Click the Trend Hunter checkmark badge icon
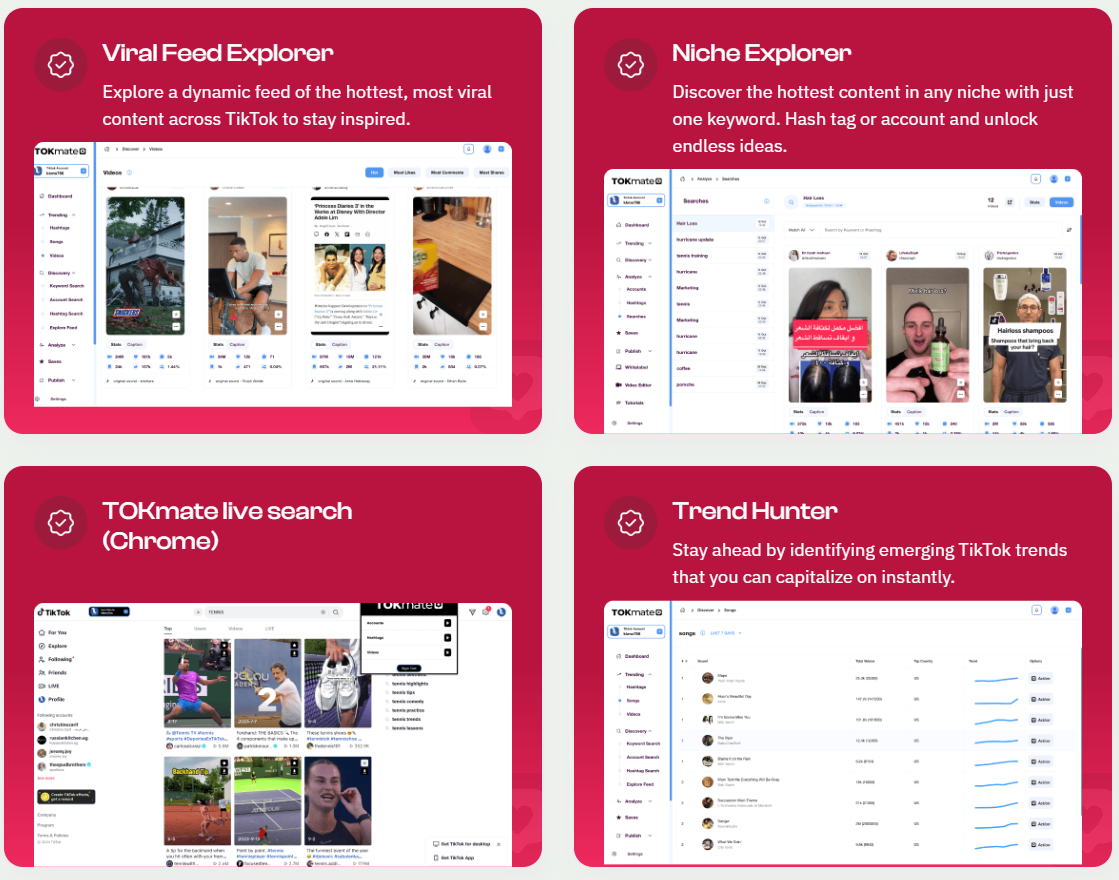 [630, 522]
